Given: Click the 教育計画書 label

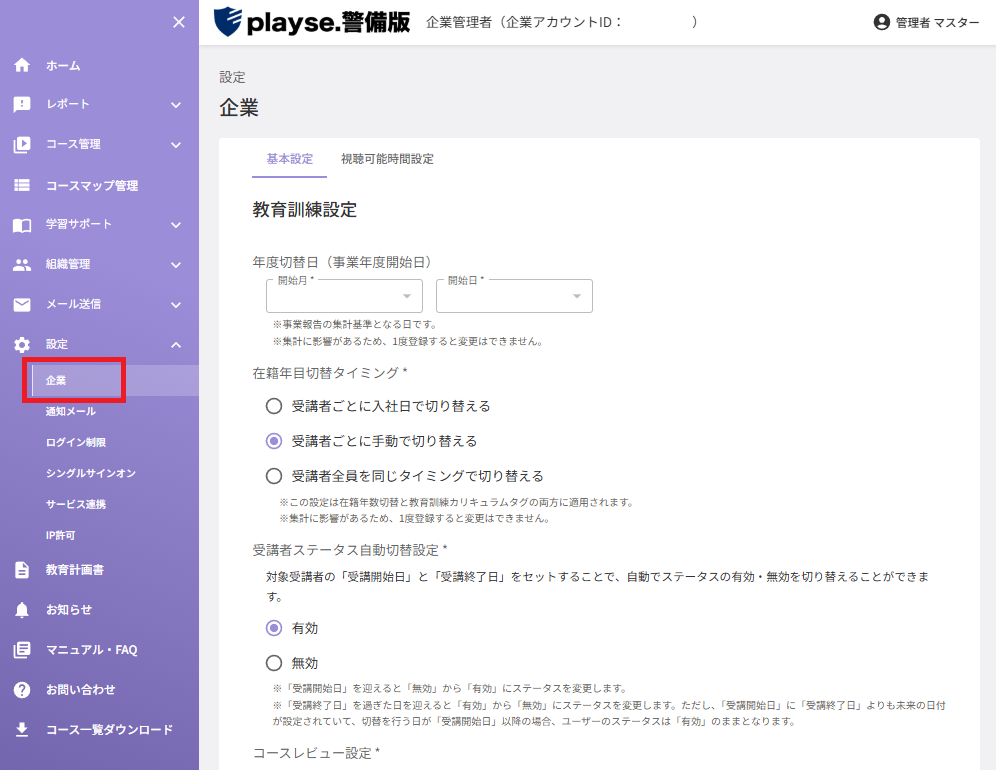Looking at the screenshot, I should pyautogui.click(x=75, y=570).
